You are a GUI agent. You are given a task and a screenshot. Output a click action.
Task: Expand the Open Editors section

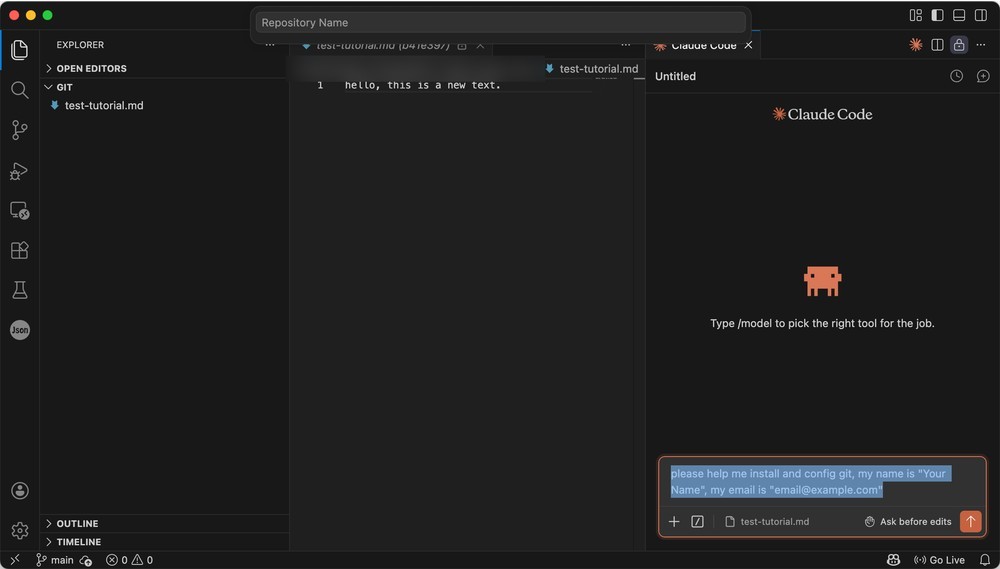point(165,68)
